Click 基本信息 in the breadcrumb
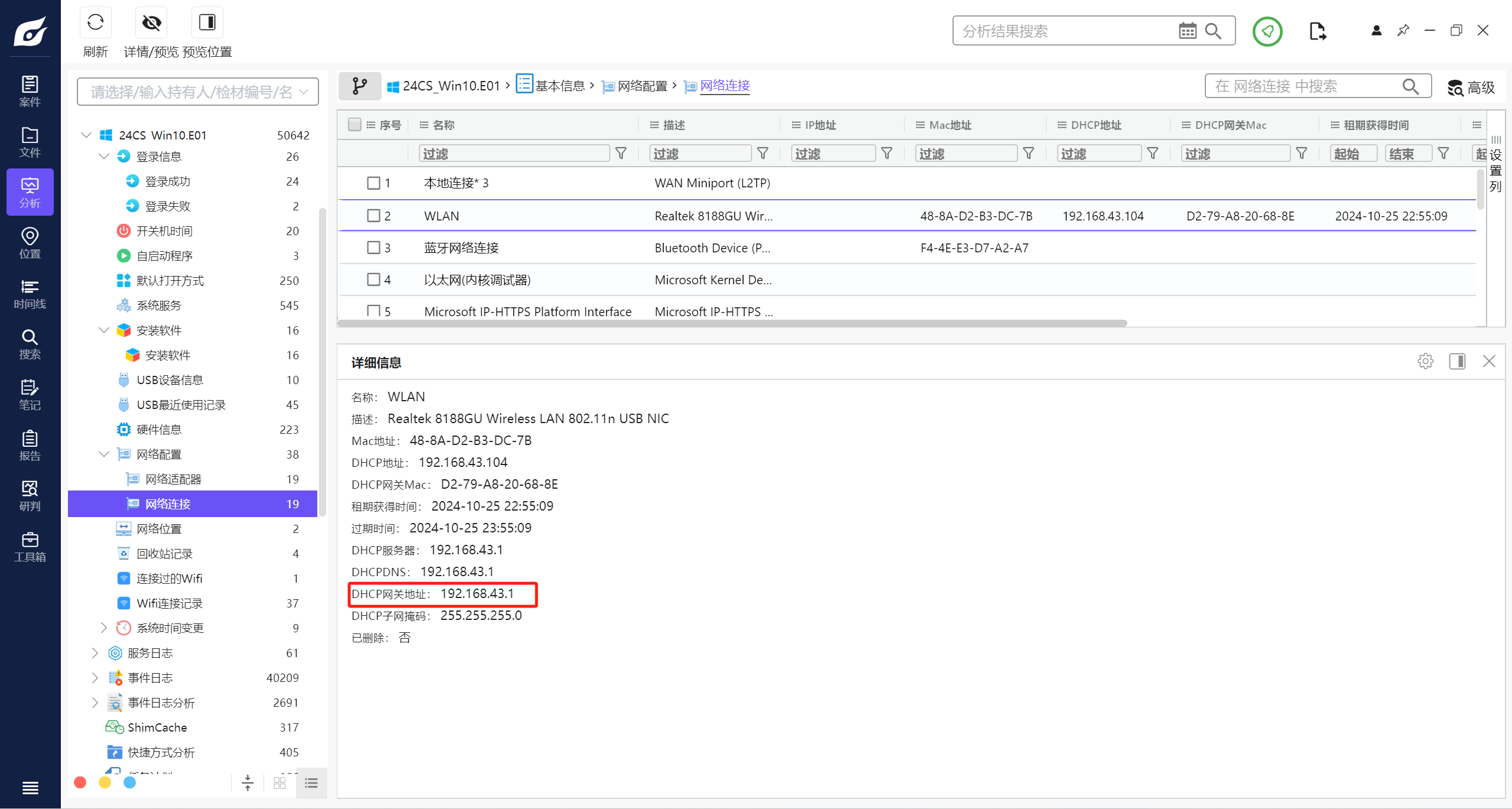This screenshot has height=809, width=1512. (560, 86)
